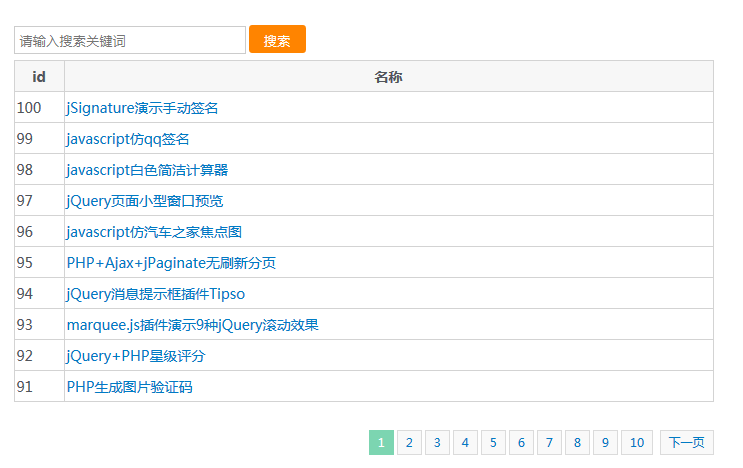
Task: Open the marquee.js插件 scrolling effects link
Action: point(192,325)
